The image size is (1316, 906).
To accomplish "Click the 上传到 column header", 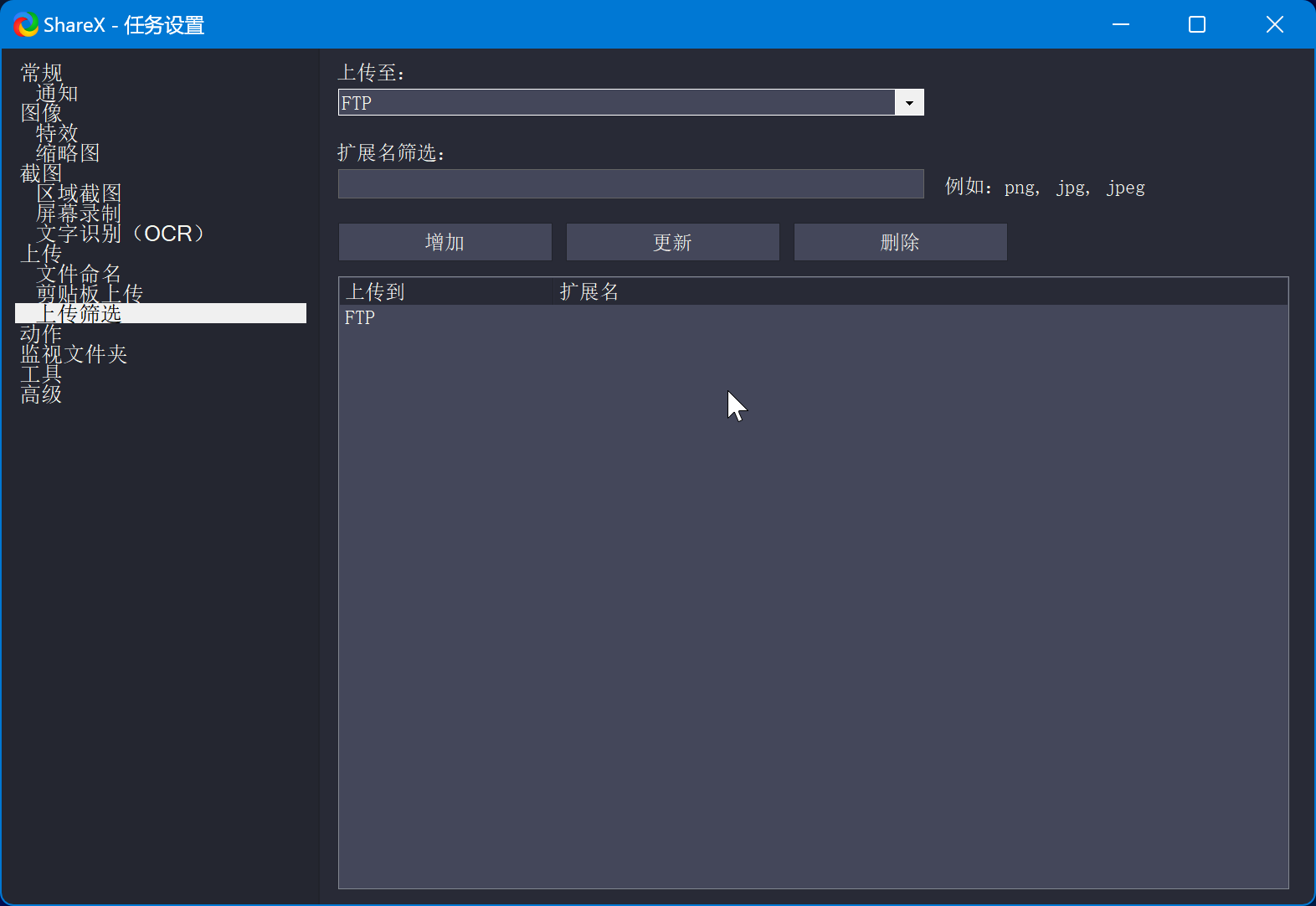I will [x=376, y=291].
